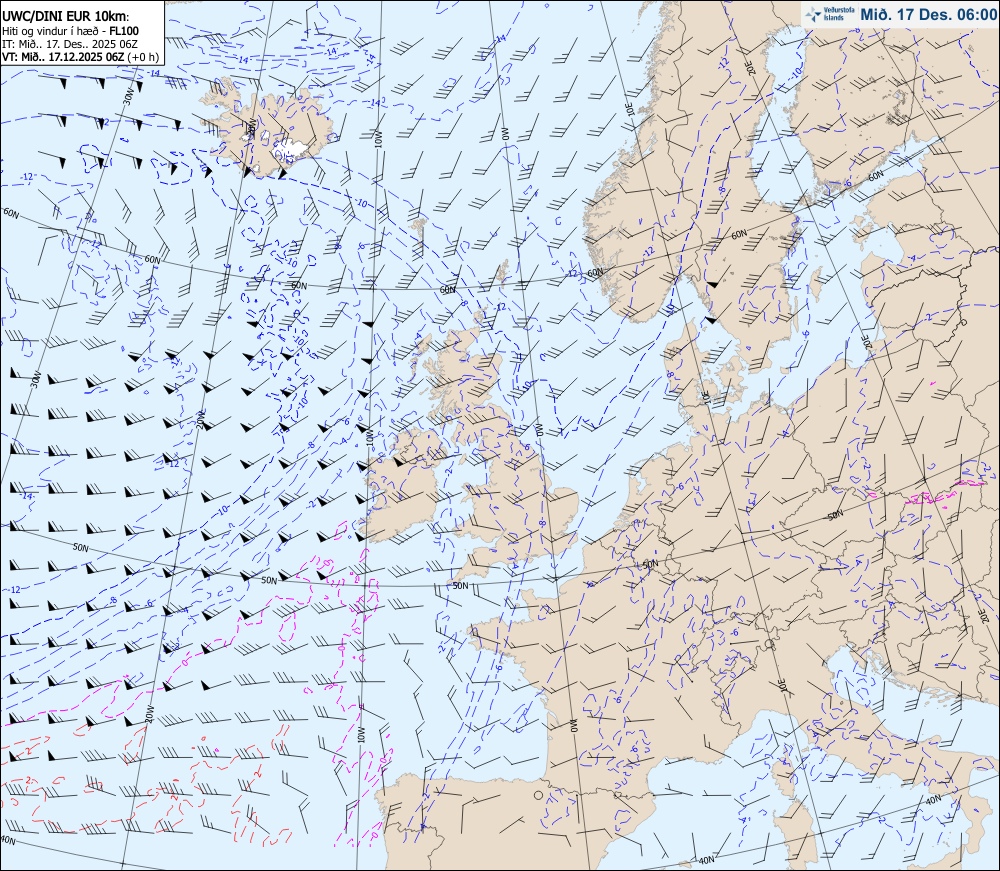Click 'Hiti og vindur í hæð - FL100' line
This screenshot has height=871, width=1000.
click(x=70, y=31)
